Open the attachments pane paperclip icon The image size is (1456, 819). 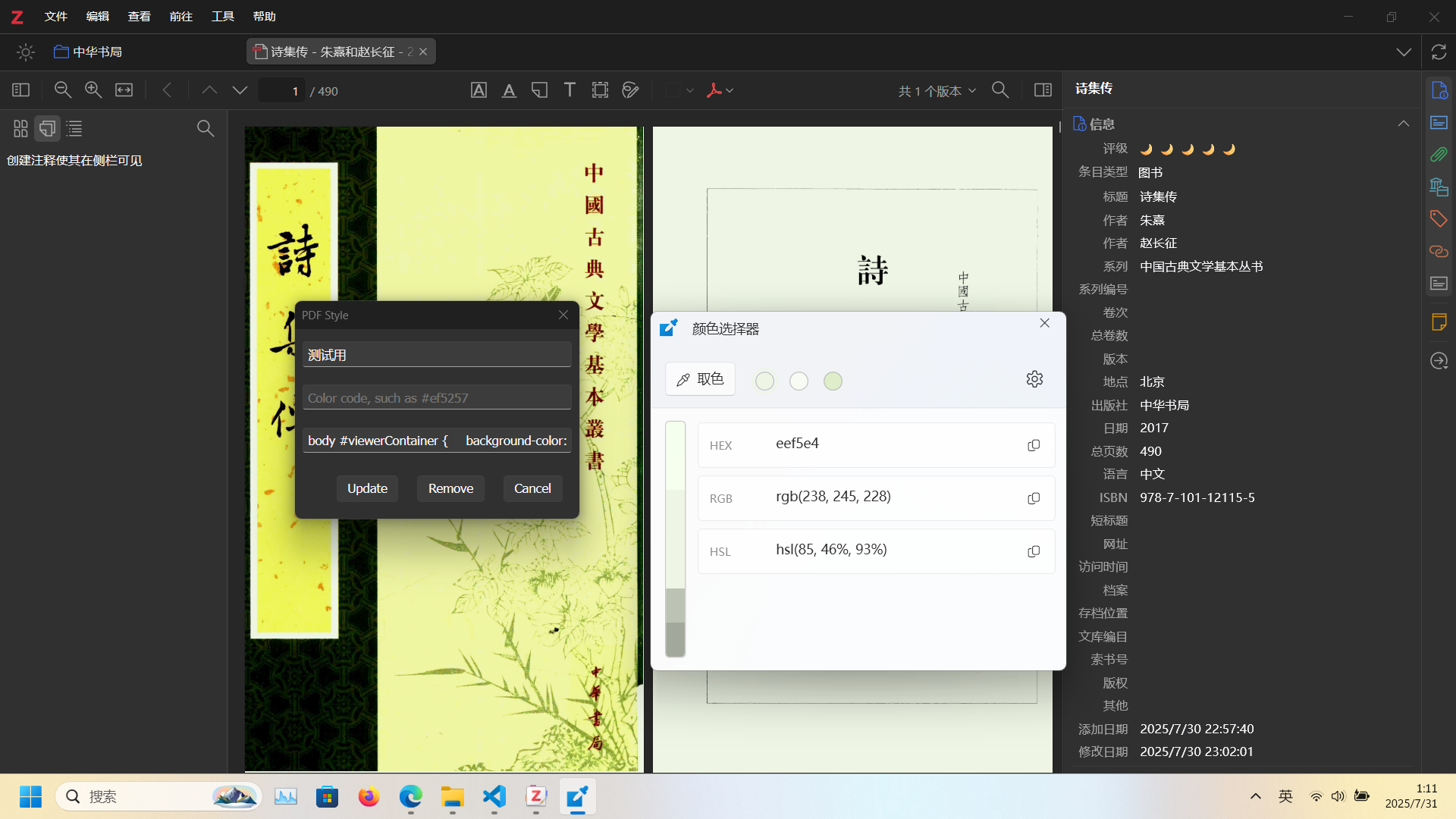[x=1439, y=155]
